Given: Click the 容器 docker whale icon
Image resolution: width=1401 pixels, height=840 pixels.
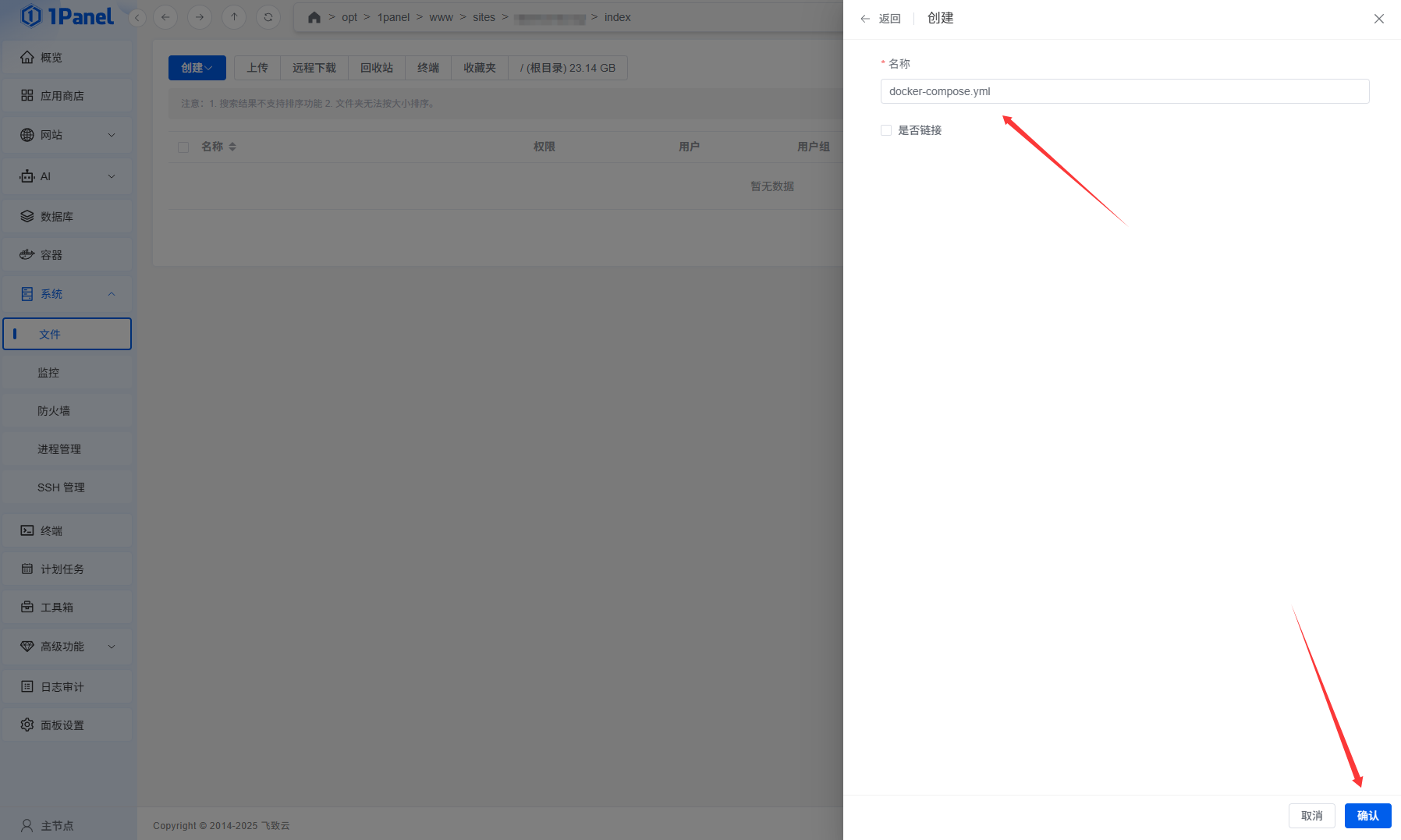Looking at the screenshot, I should pyautogui.click(x=27, y=254).
